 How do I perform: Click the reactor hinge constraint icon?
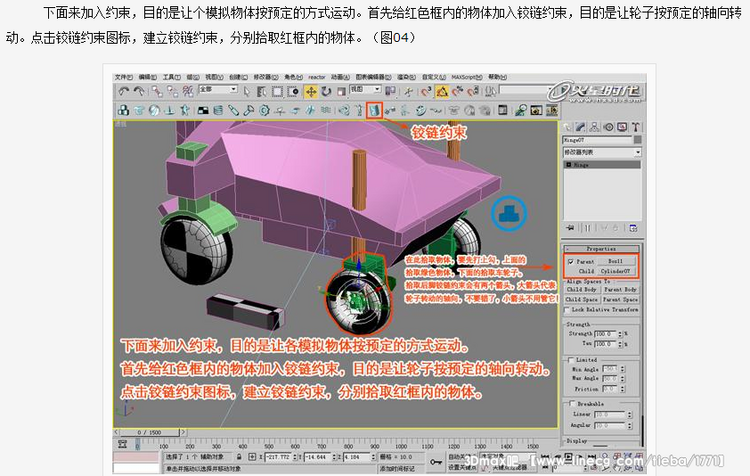pyautogui.click(x=374, y=111)
